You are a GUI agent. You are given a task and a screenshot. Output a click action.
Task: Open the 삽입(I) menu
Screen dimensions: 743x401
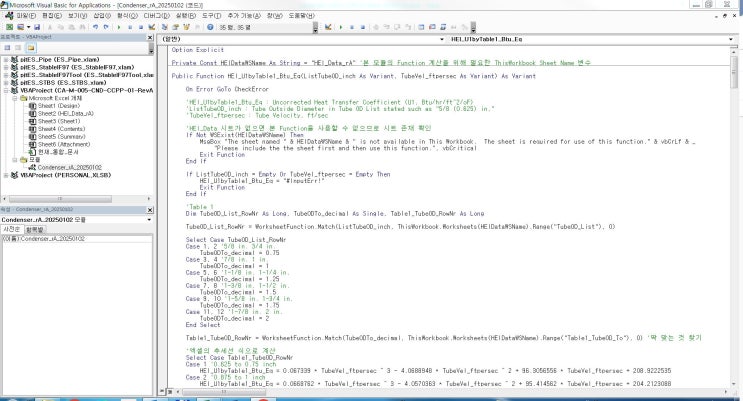coord(102,16)
